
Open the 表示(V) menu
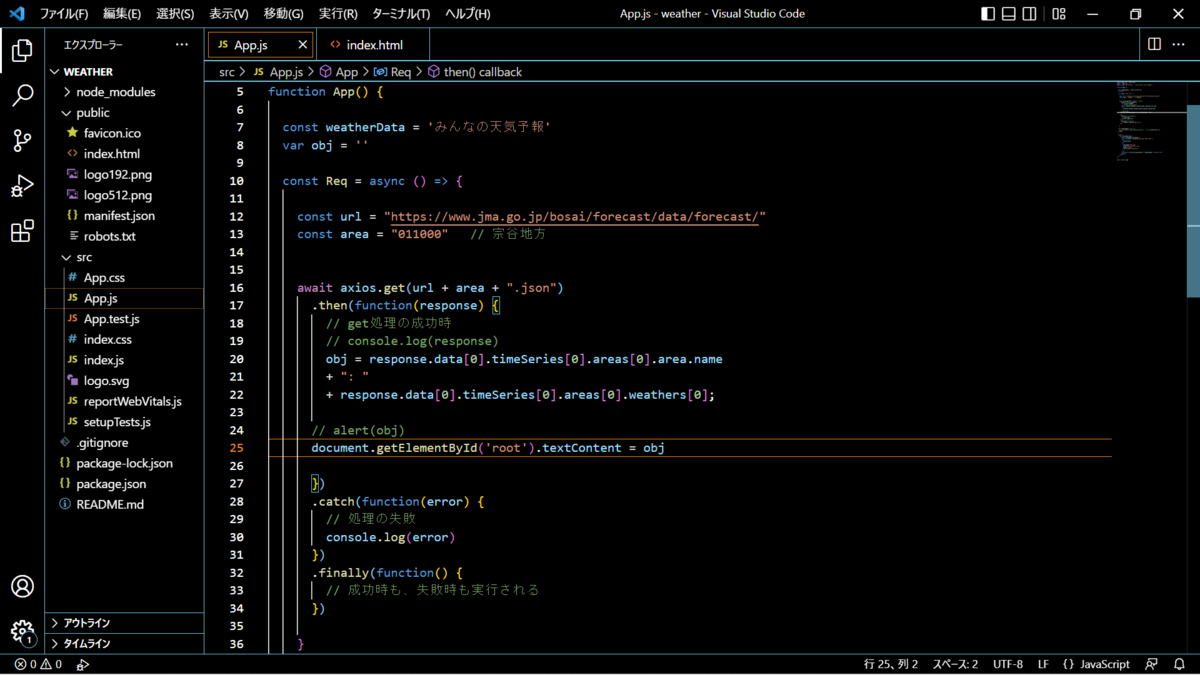pyautogui.click(x=229, y=14)
